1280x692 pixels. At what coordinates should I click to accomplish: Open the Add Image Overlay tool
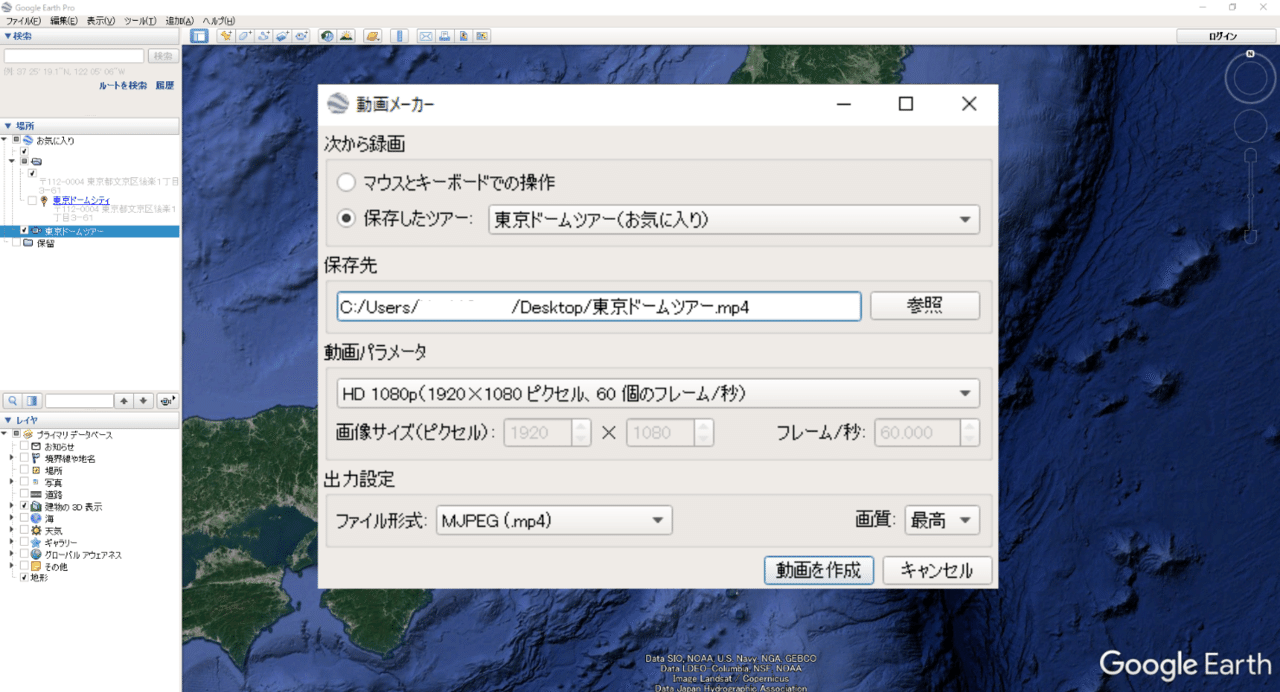tap(283, 35)
